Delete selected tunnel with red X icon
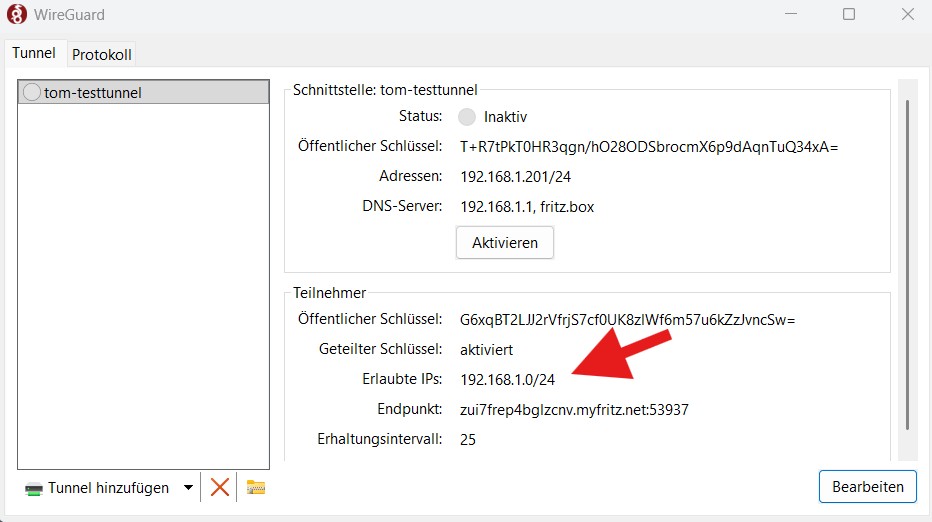 tap(219, 488)
